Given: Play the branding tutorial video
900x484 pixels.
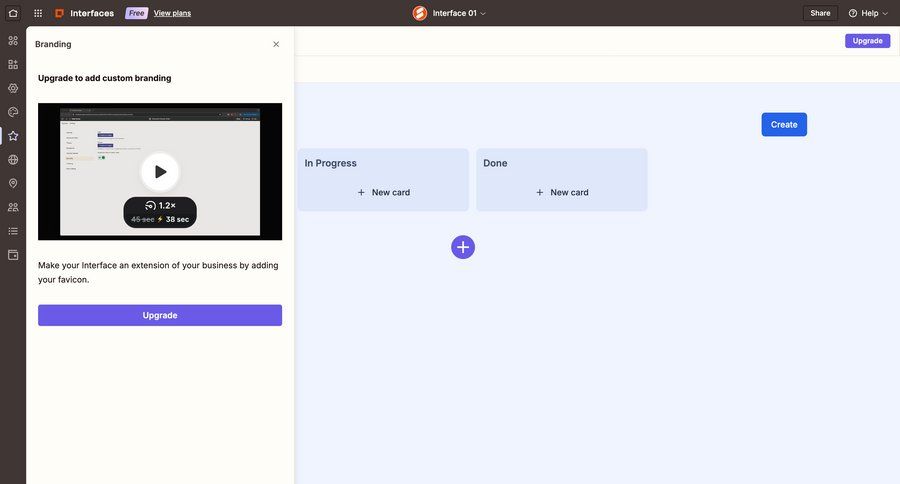Looking at the screenshot, I should point(160,171).
